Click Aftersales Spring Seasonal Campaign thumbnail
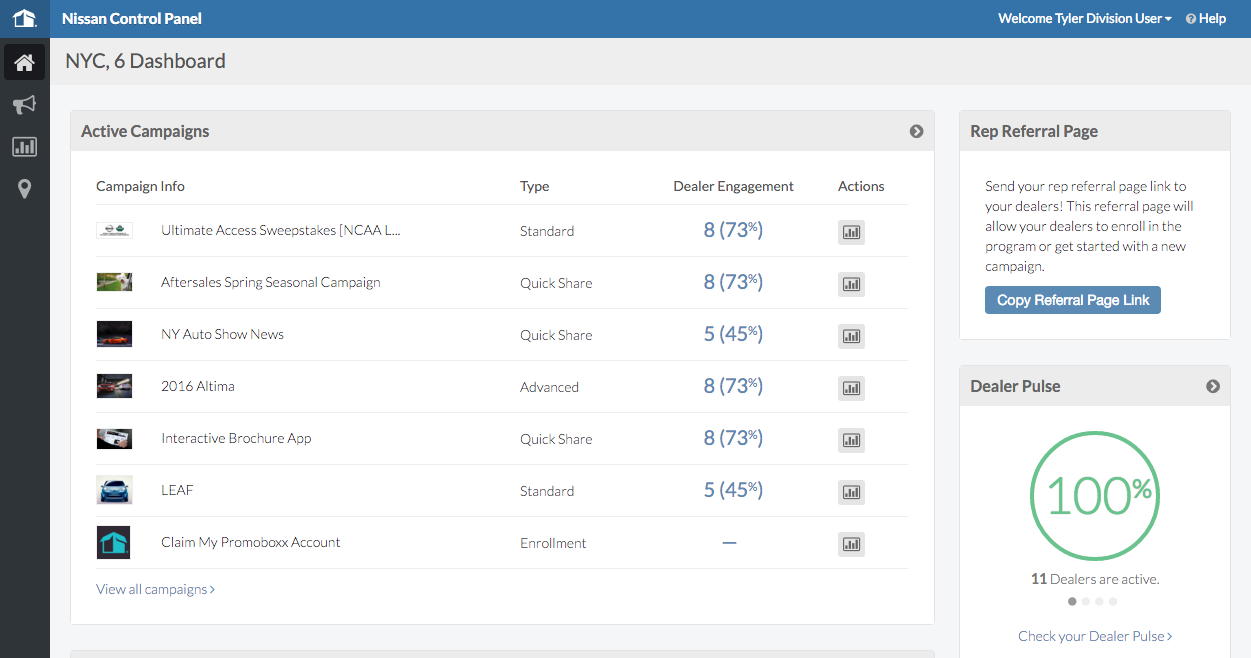Screen dimensions: 1251x658 pos(114,282)
